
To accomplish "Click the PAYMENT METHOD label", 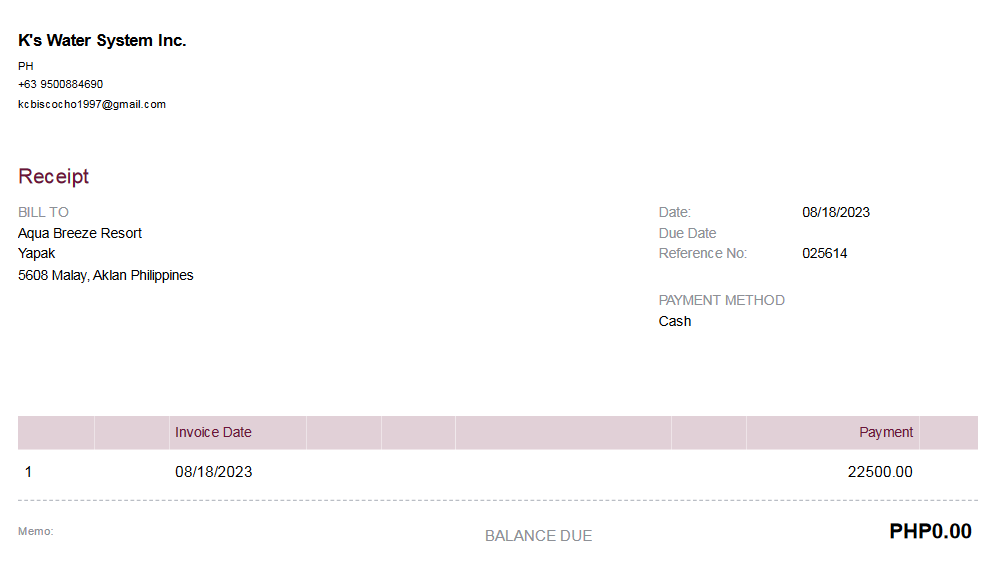I will [x=721, y=300].
